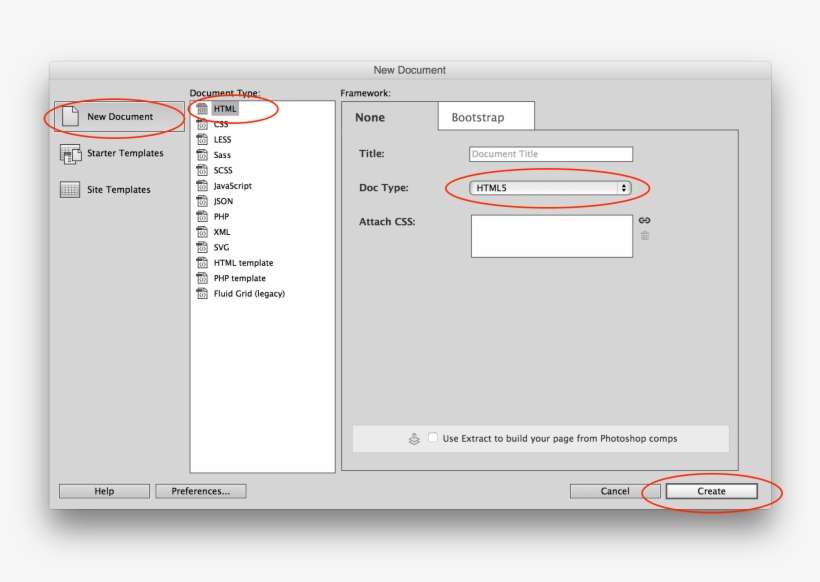Screen dimensions: 820x582
Task: Click the Help button
Action: coord(103,491)
